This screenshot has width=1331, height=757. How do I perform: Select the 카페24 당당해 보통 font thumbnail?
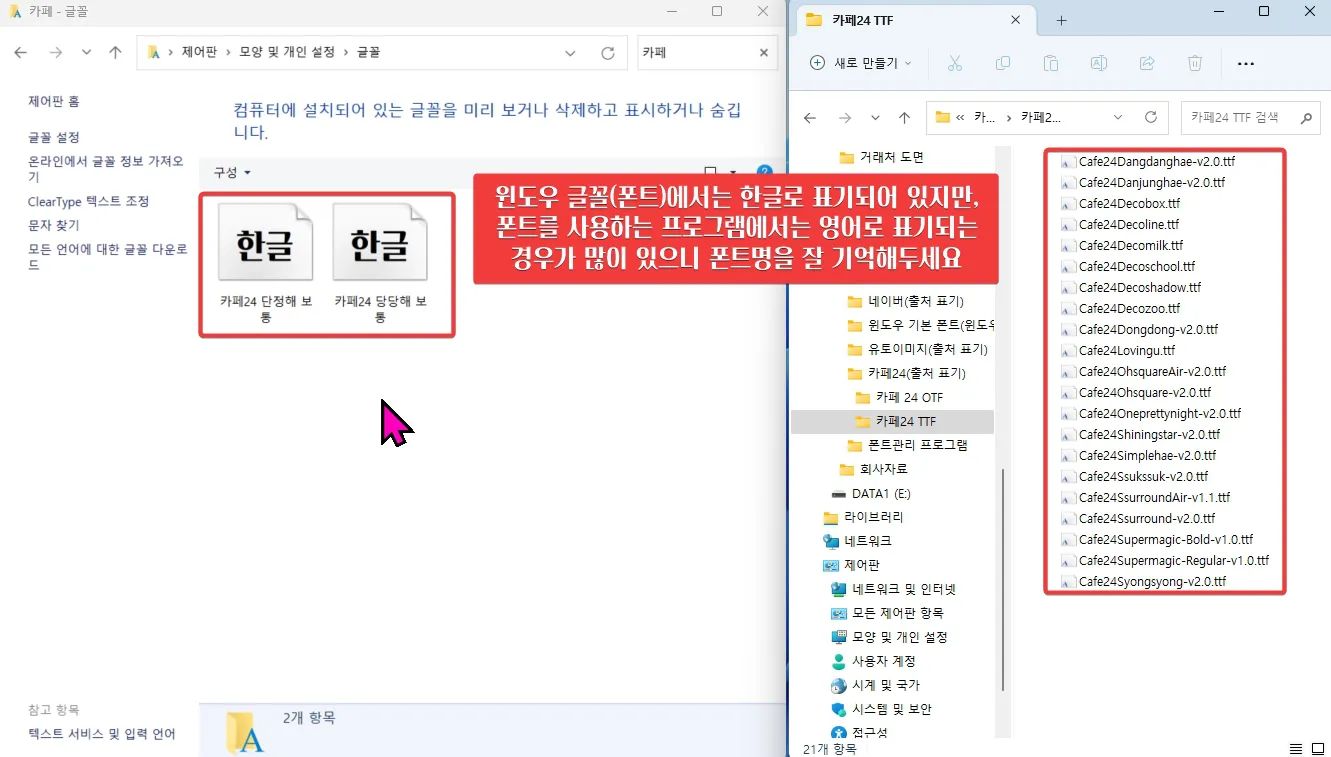(380, 263)
